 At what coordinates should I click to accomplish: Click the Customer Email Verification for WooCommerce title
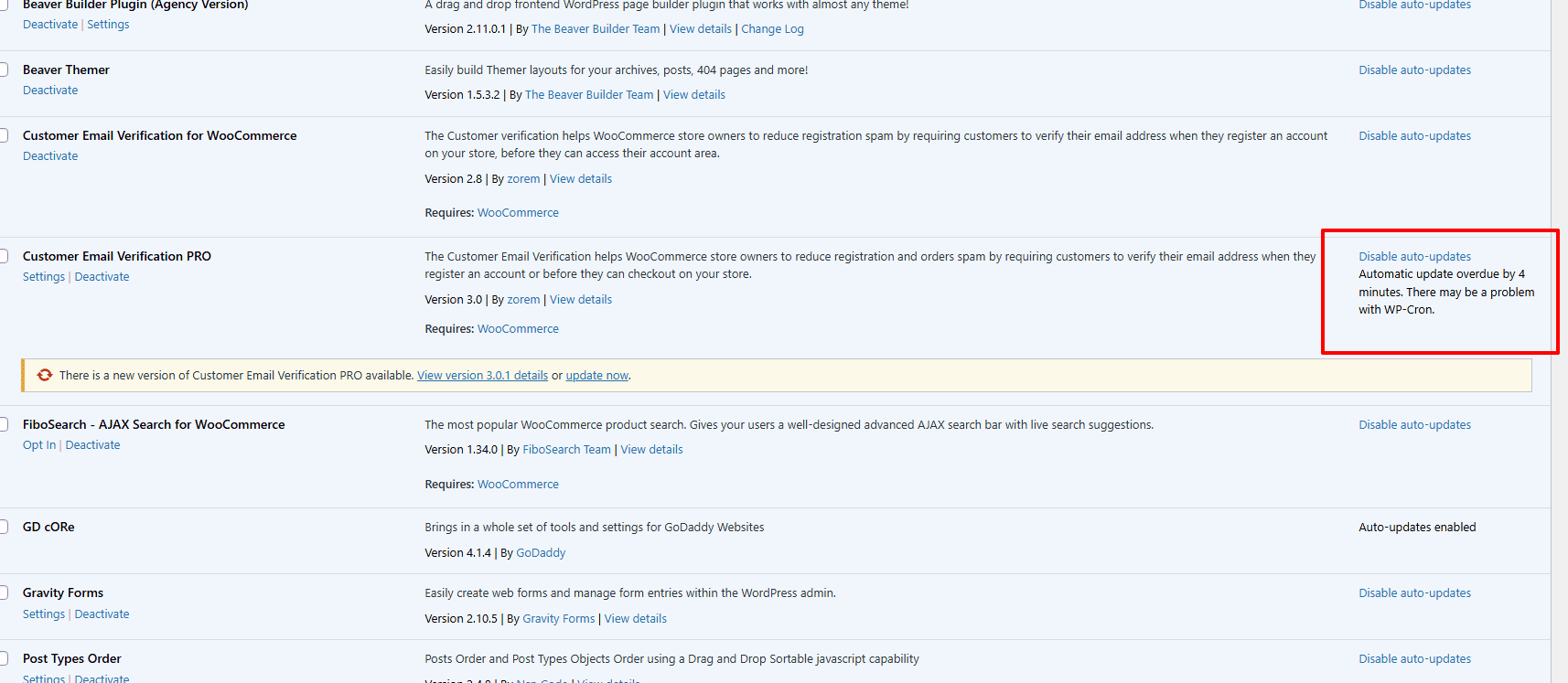[x=160, y=135]
